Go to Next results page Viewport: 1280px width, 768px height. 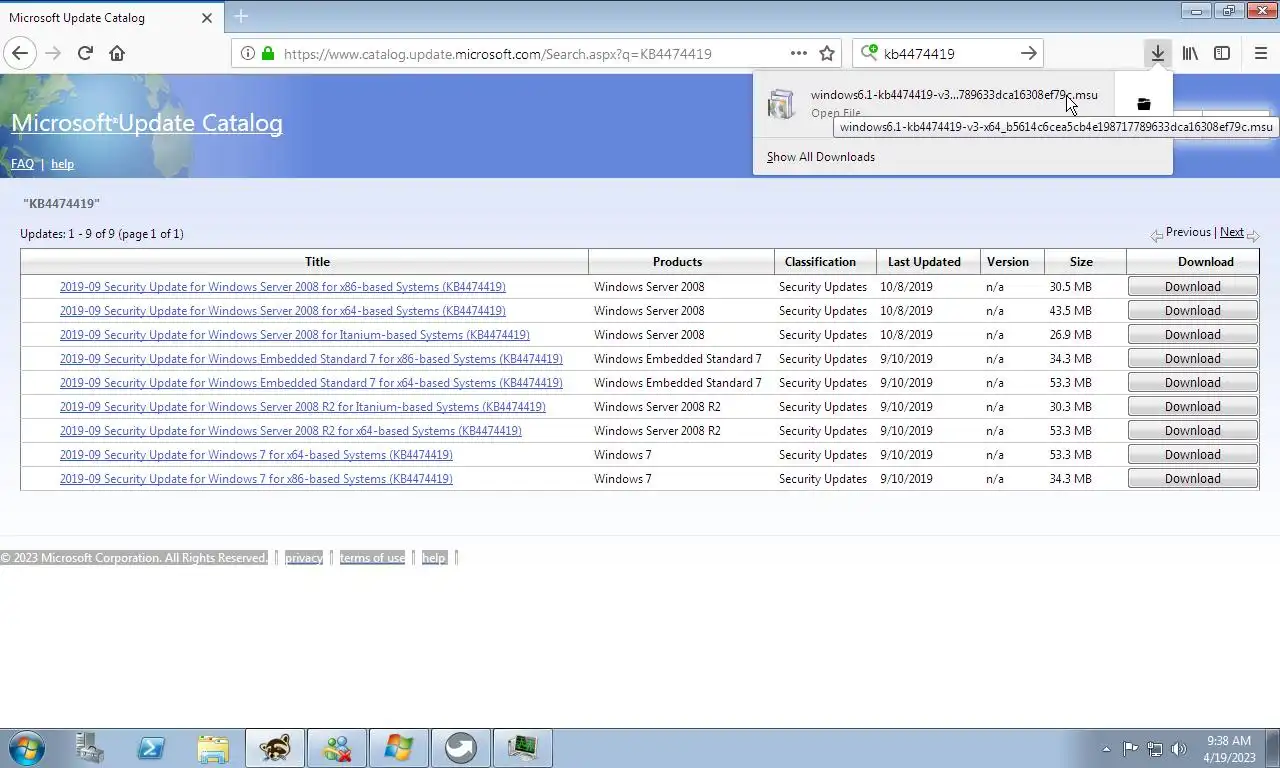click(1232, 232)
